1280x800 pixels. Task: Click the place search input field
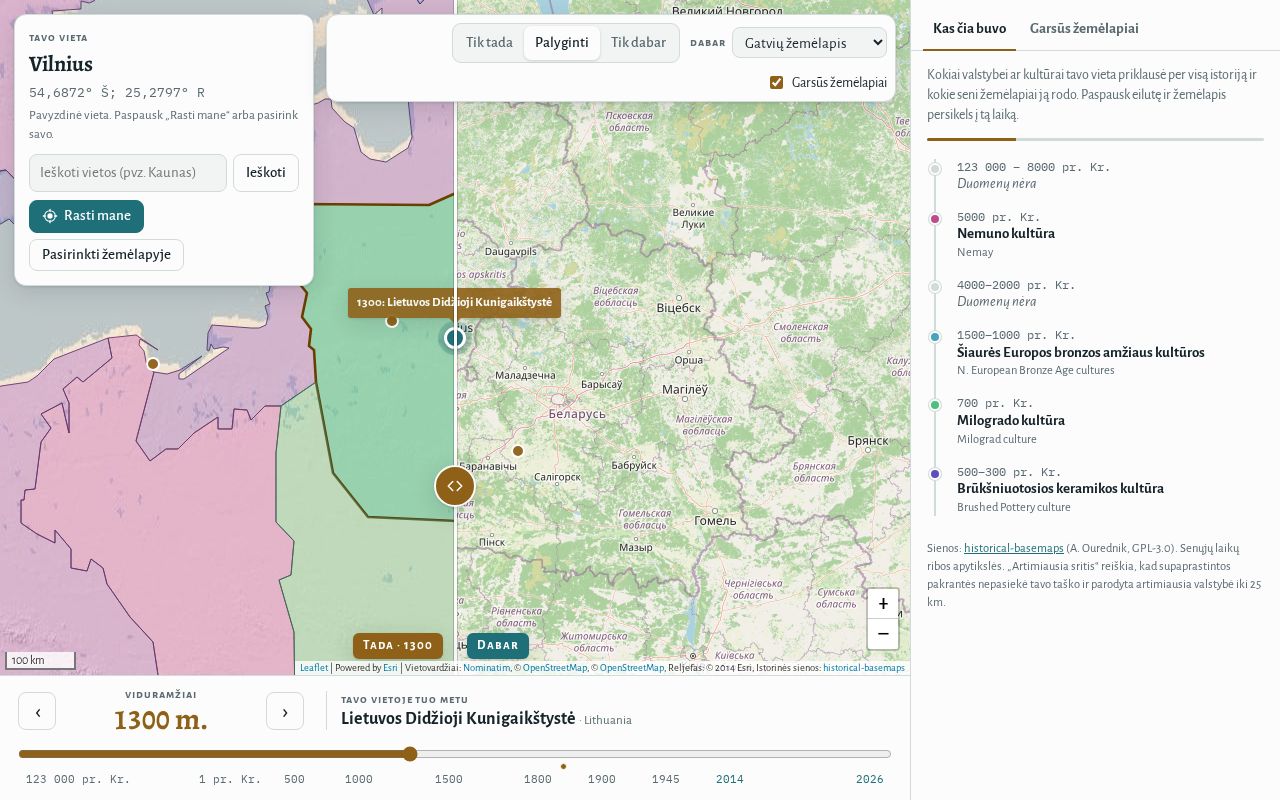click(x=128, y=173)
